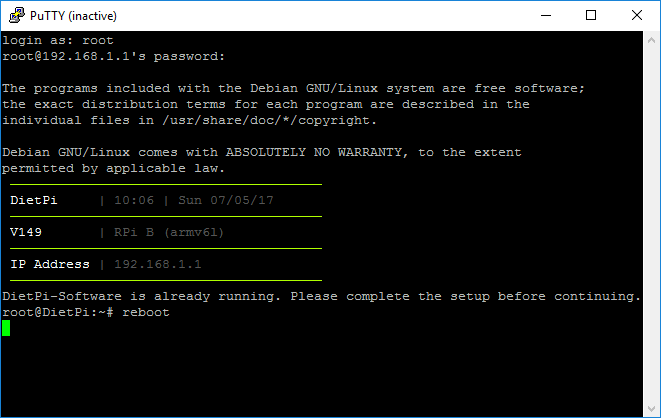The width and height of the screenshot is (661, 418).
Task: Click the 10:06 time in the banner
Action: point(134,200)
